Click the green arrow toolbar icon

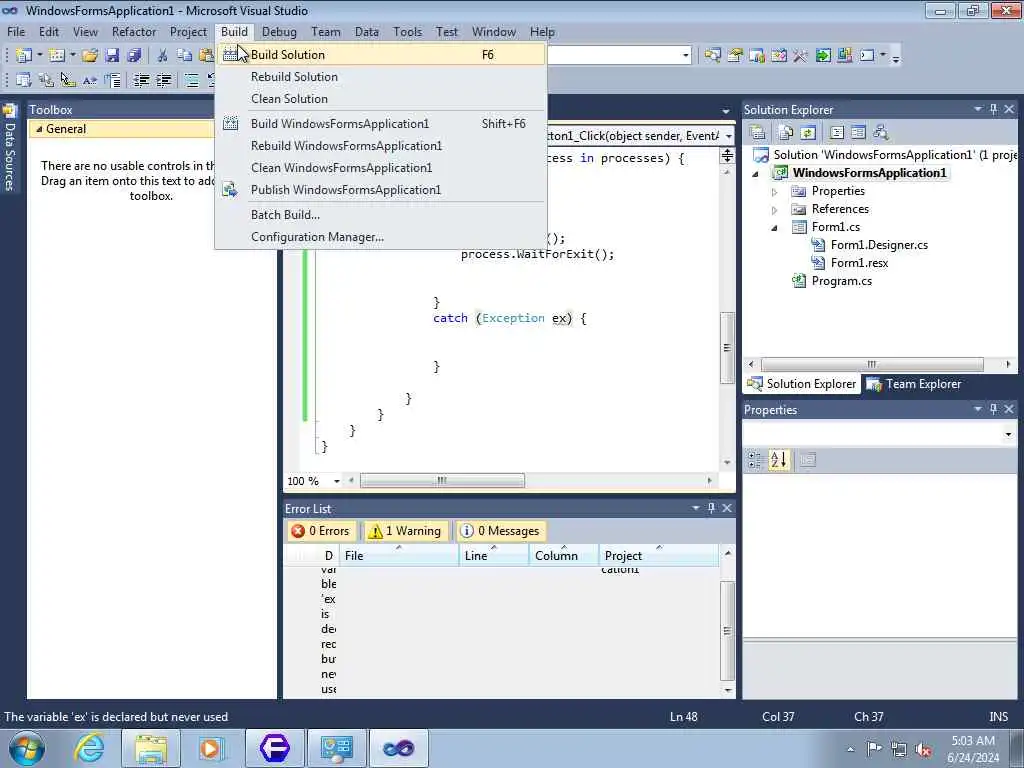tap(823, 56)
